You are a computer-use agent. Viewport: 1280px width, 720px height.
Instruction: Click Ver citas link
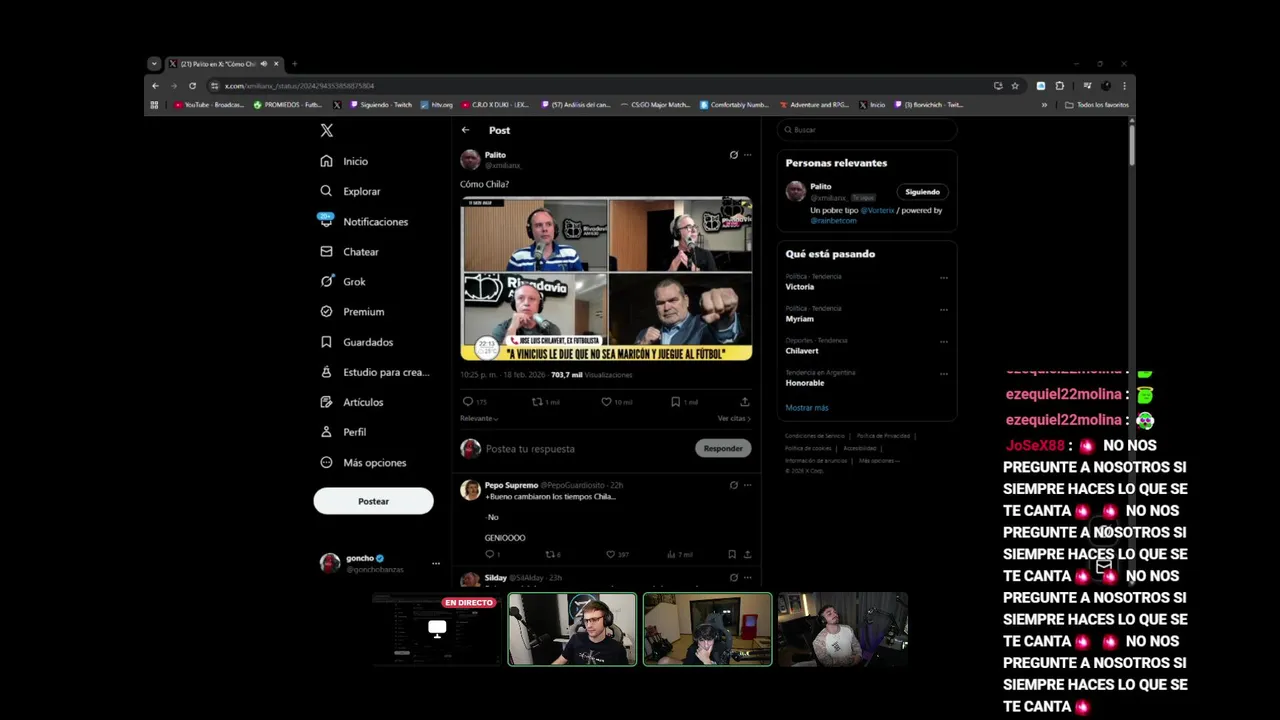coord(734,418)
